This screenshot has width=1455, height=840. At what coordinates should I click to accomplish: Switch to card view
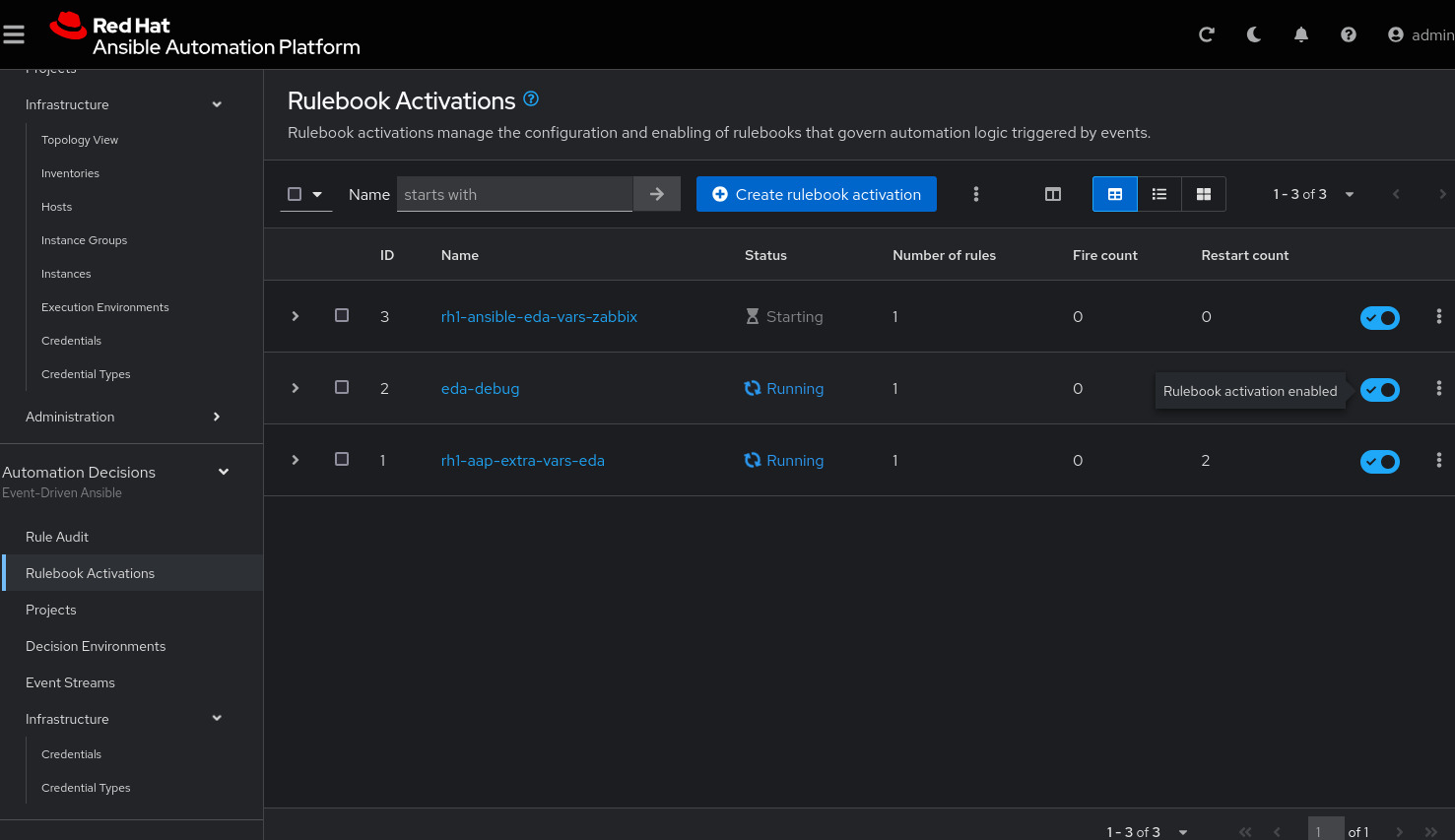click(x=1204, y=194)
